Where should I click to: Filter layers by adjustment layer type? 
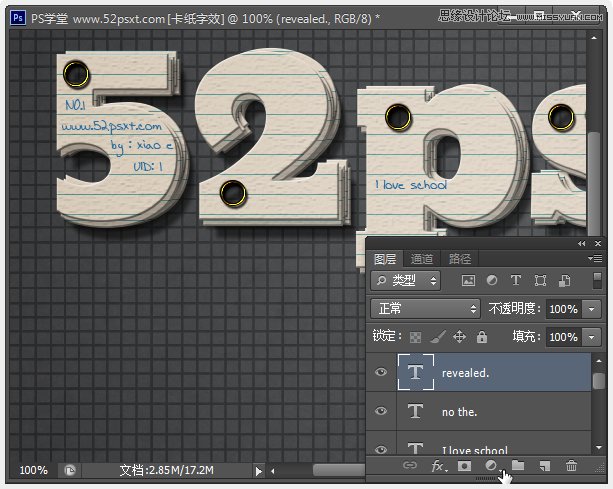coord(492,280)
